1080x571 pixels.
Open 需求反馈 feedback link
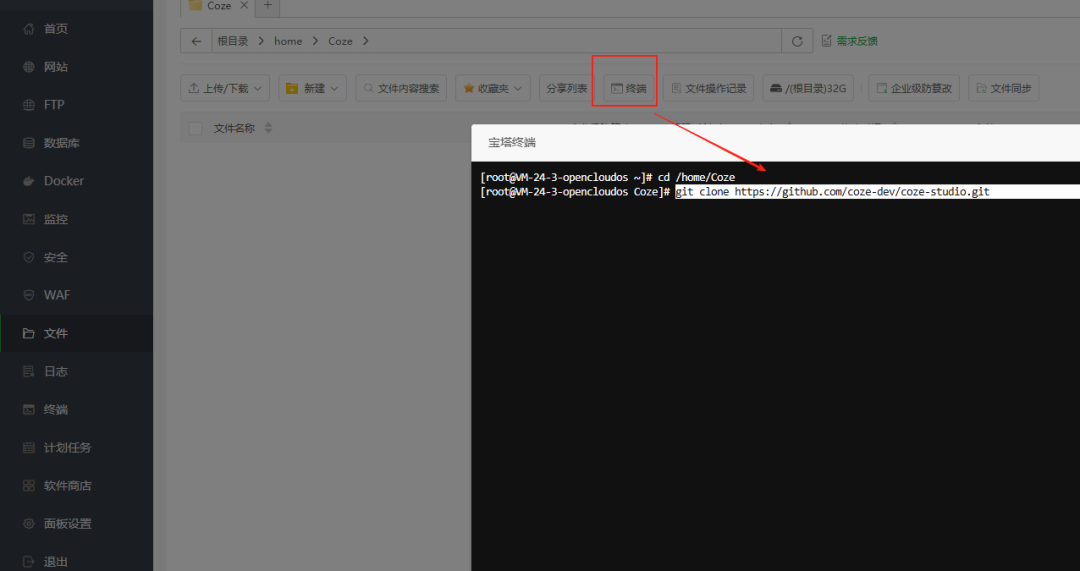850,41
